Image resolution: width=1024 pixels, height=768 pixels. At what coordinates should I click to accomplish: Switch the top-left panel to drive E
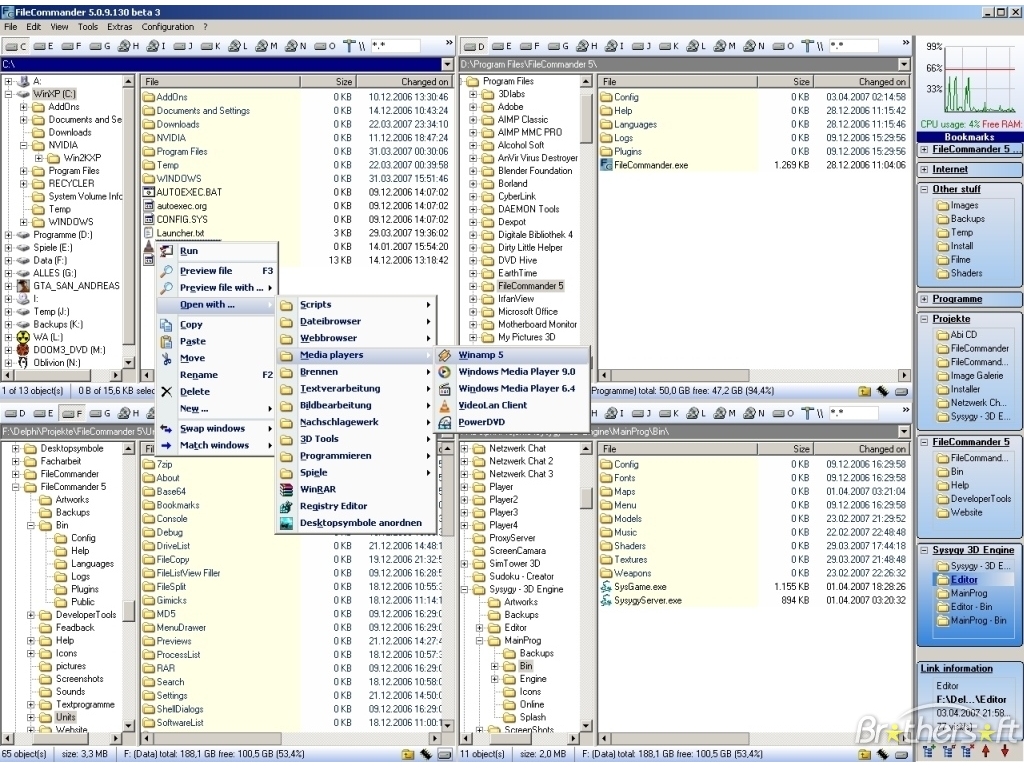point(44,46)
